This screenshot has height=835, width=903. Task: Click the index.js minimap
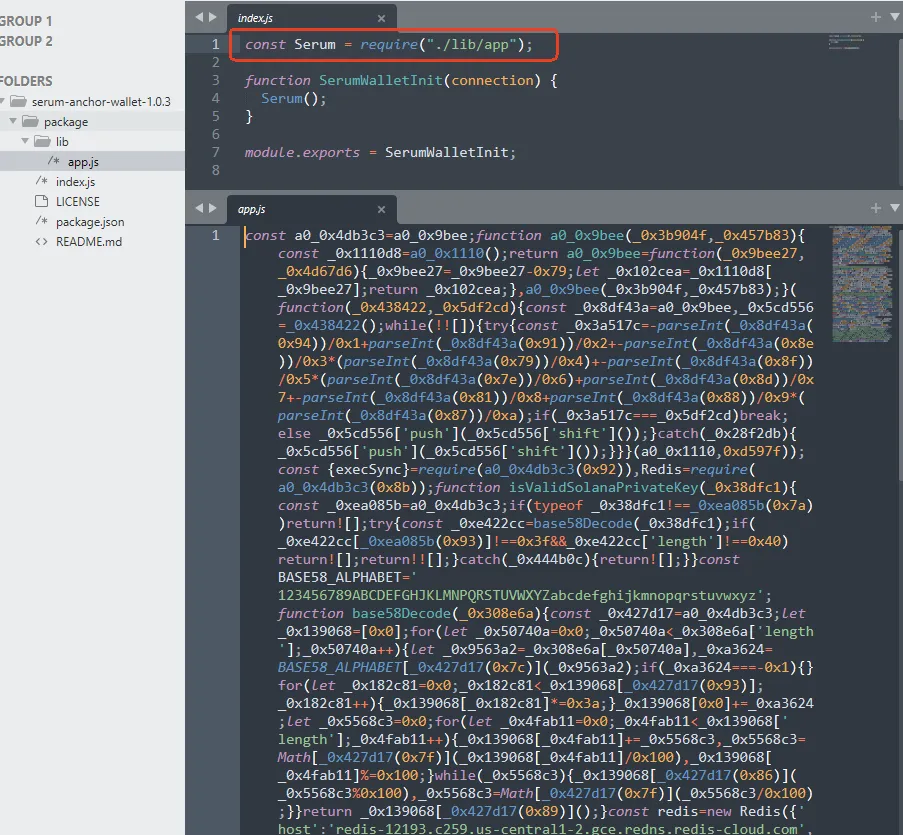click(847, 42)
